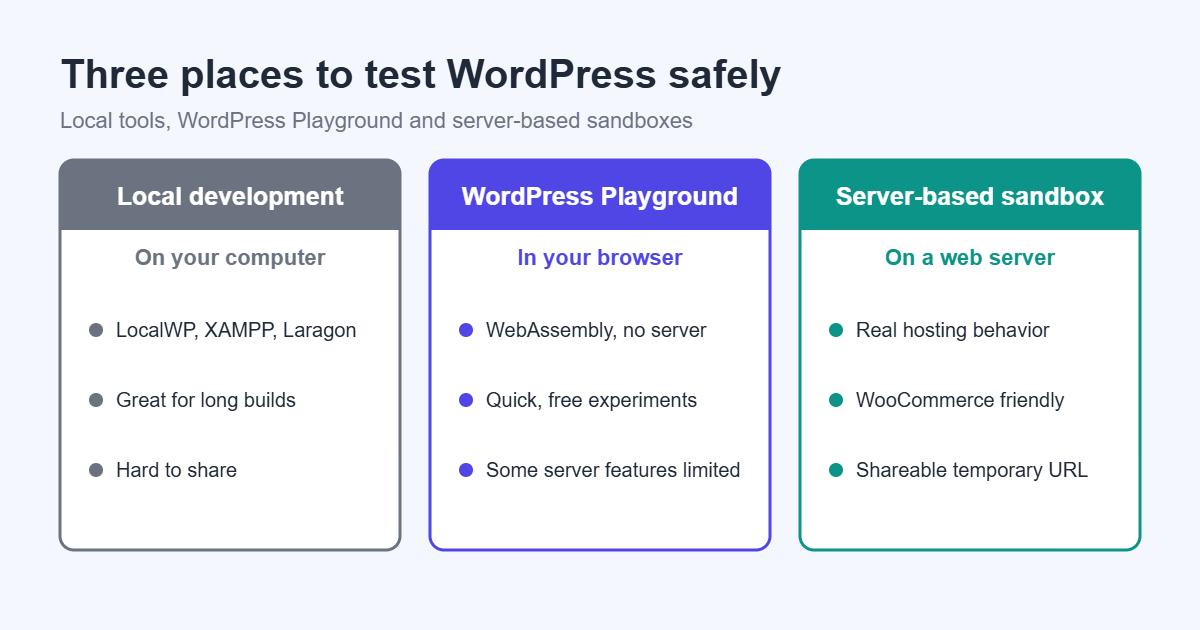Click the 'LocalWP, XAMPP, Laragon' text
This screenshot has width=1200, height=630.
[x=236, y=330]
